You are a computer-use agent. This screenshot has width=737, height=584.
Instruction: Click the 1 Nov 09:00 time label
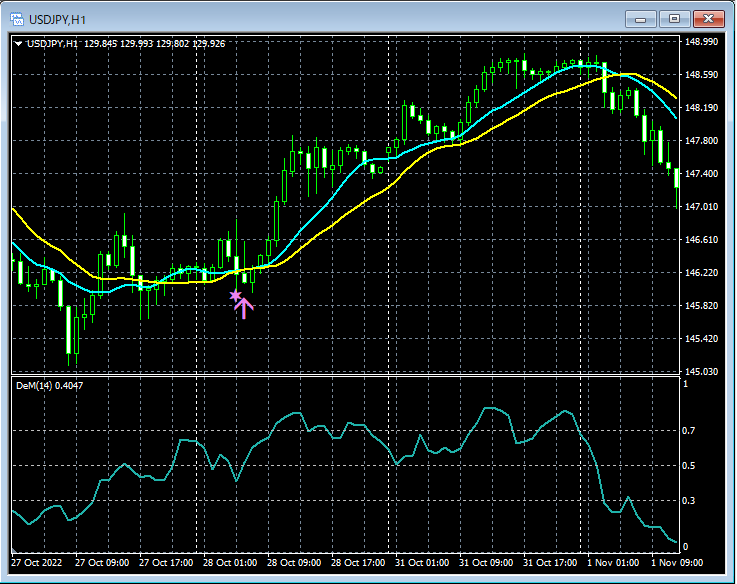[677, 563]
